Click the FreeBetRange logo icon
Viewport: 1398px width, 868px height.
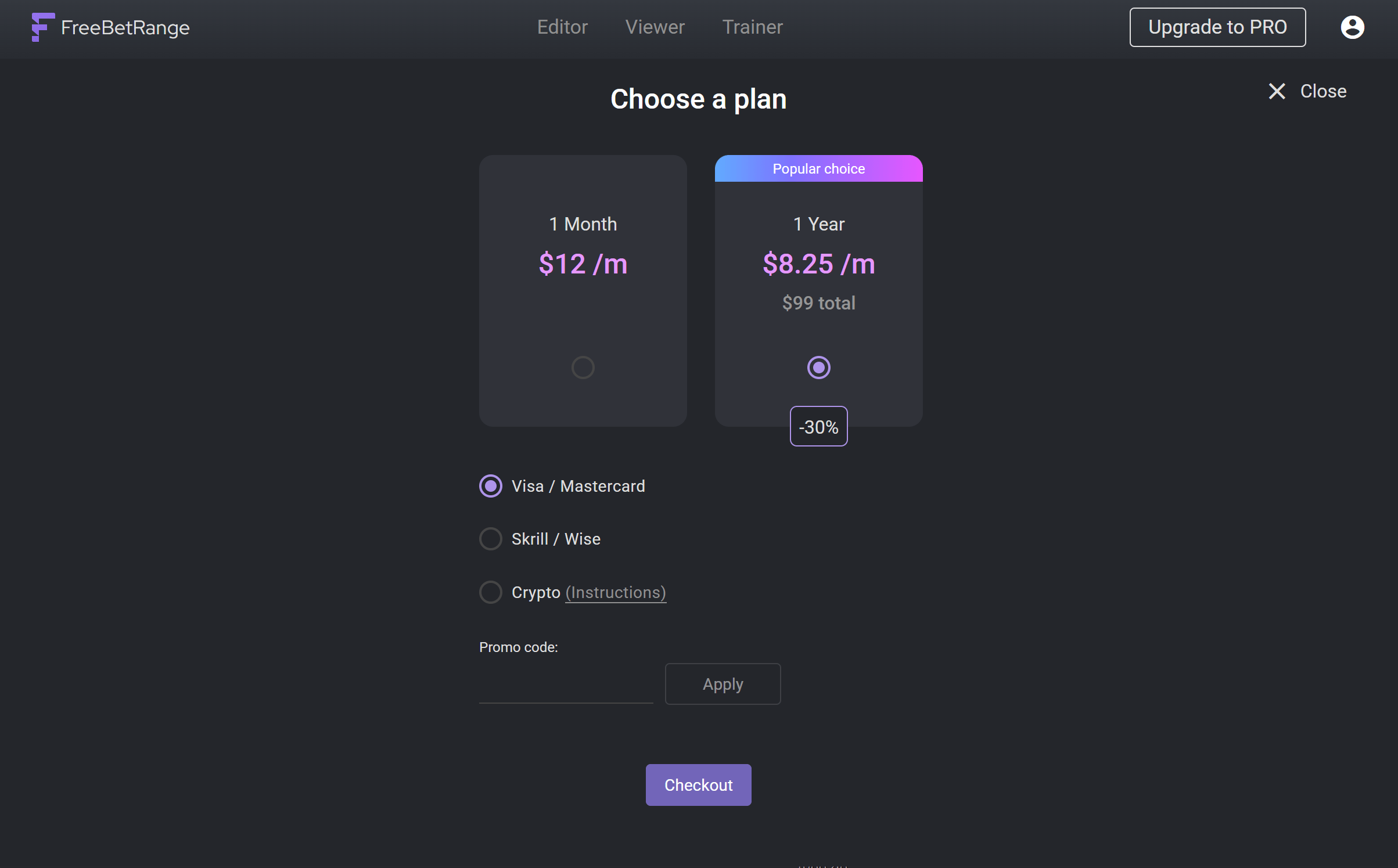click(x=42, y=27)
